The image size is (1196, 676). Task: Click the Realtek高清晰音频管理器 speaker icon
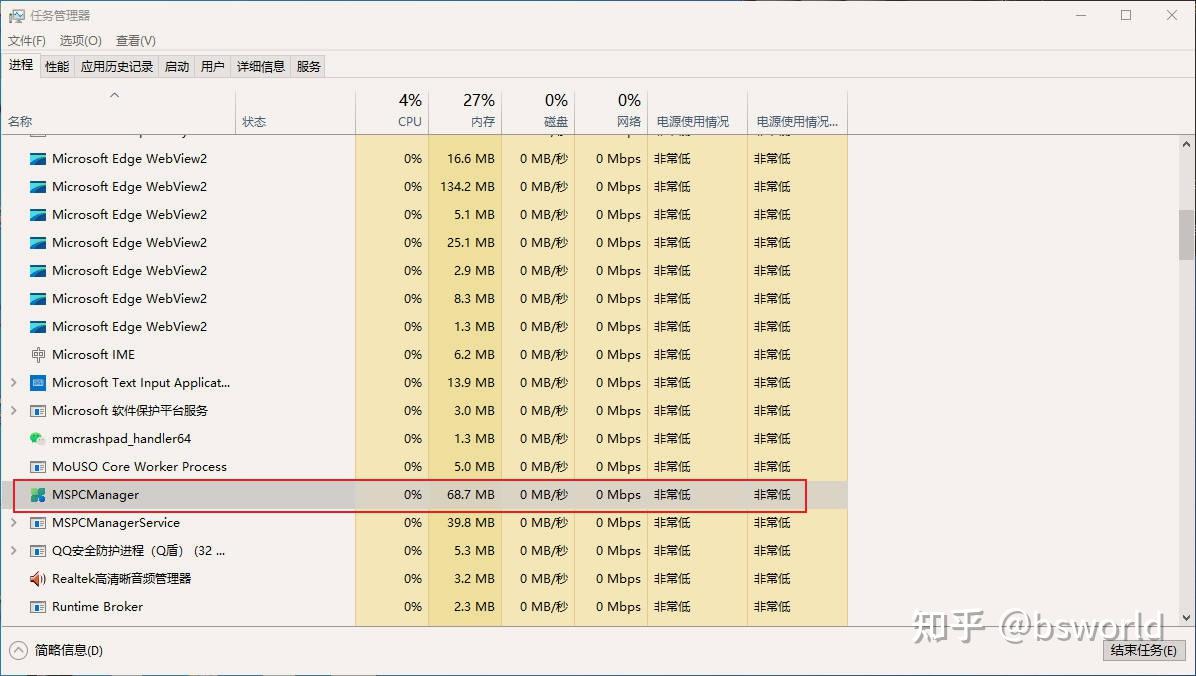point(37,578)
